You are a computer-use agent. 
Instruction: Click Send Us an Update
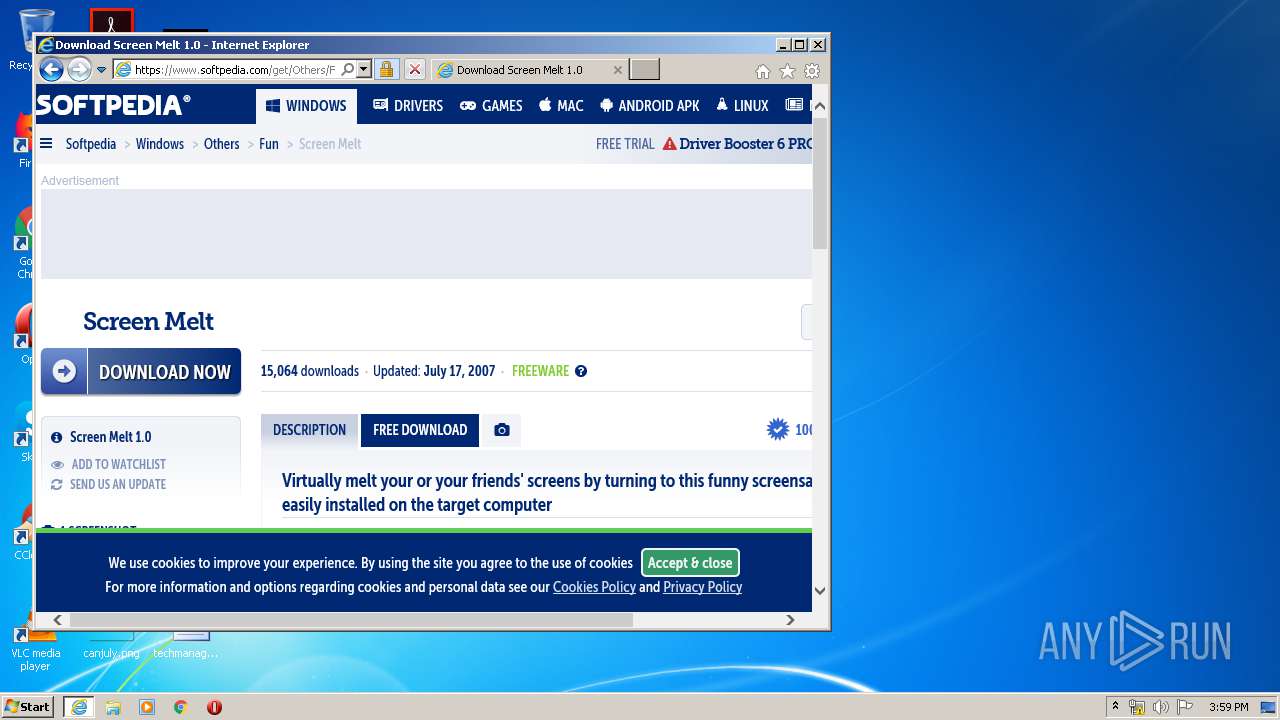tap(109, 484)
